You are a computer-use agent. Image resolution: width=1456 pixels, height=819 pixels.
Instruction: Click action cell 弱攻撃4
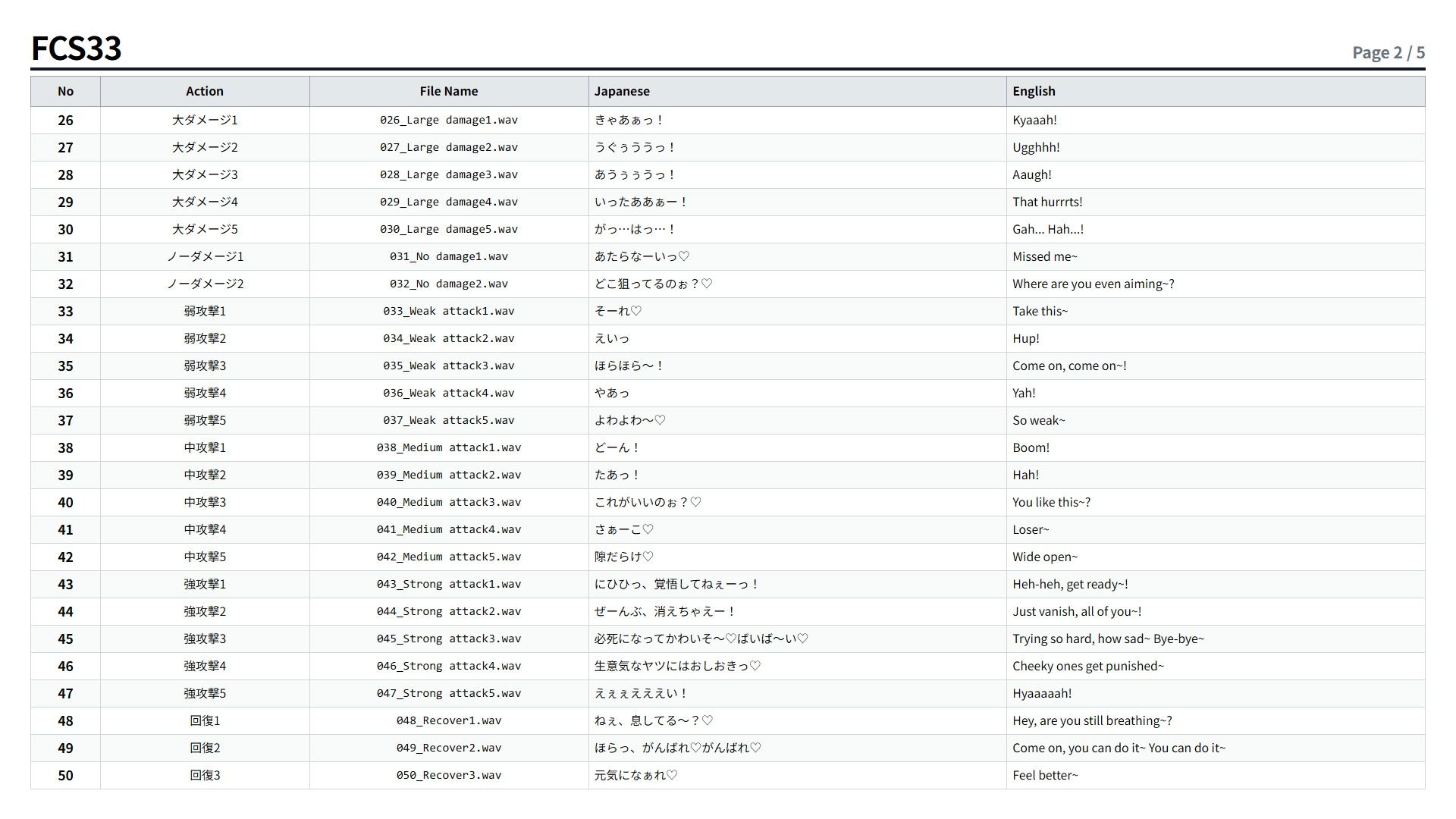pos(205,393)
